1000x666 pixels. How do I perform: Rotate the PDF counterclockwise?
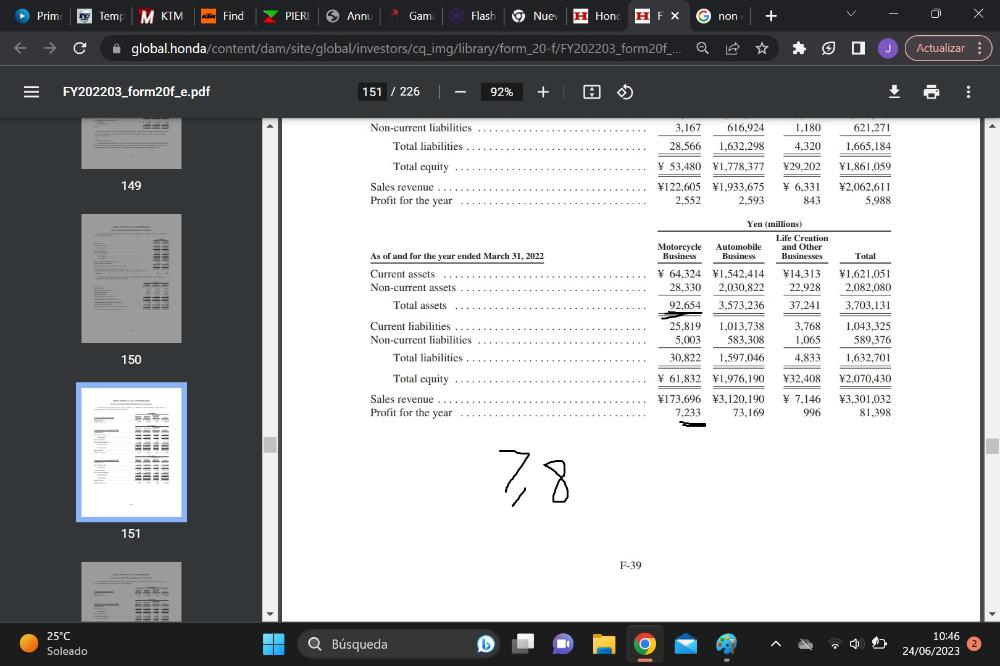click(x=625, y=92)
